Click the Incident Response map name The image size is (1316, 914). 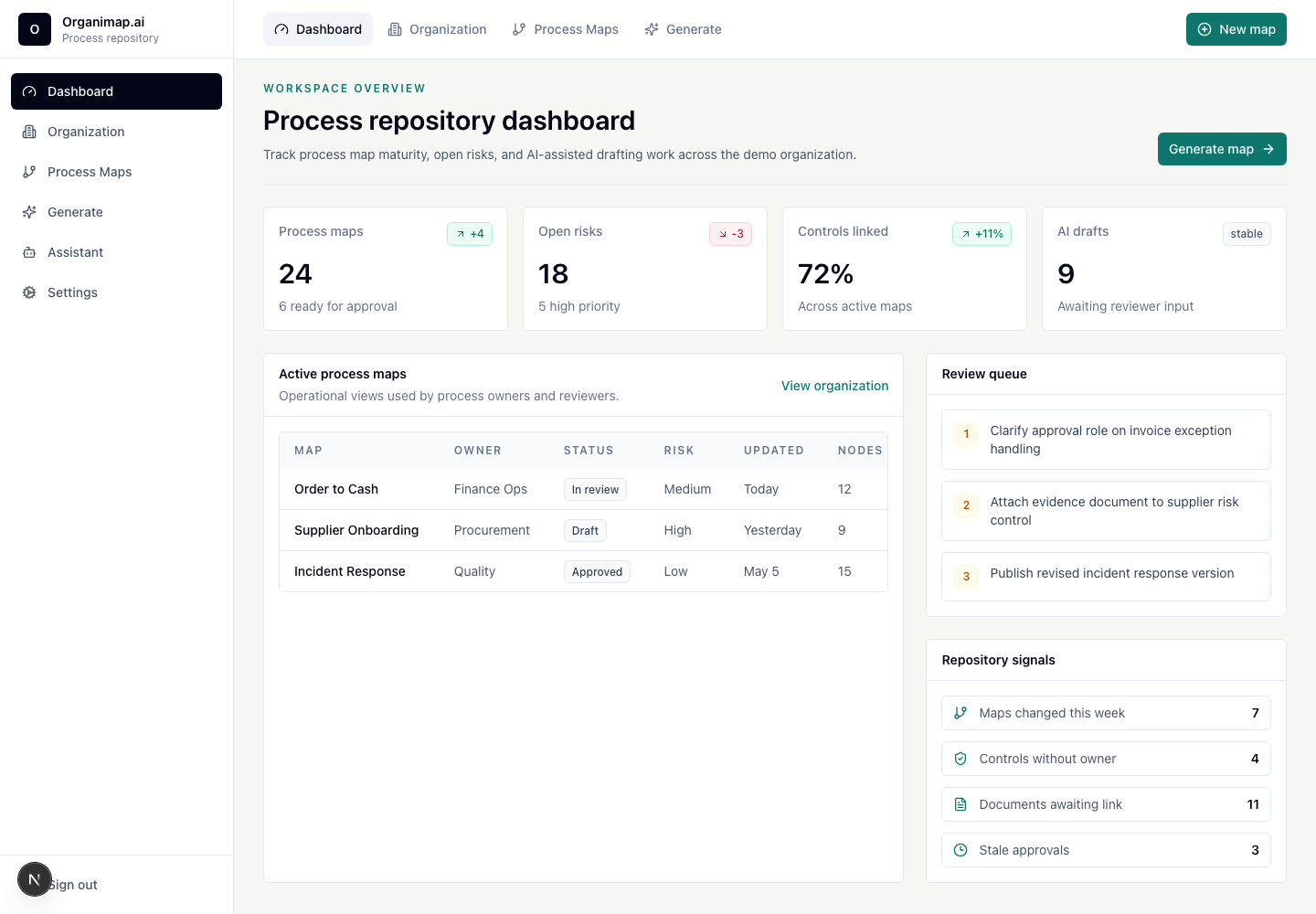[x=349, y=571]
